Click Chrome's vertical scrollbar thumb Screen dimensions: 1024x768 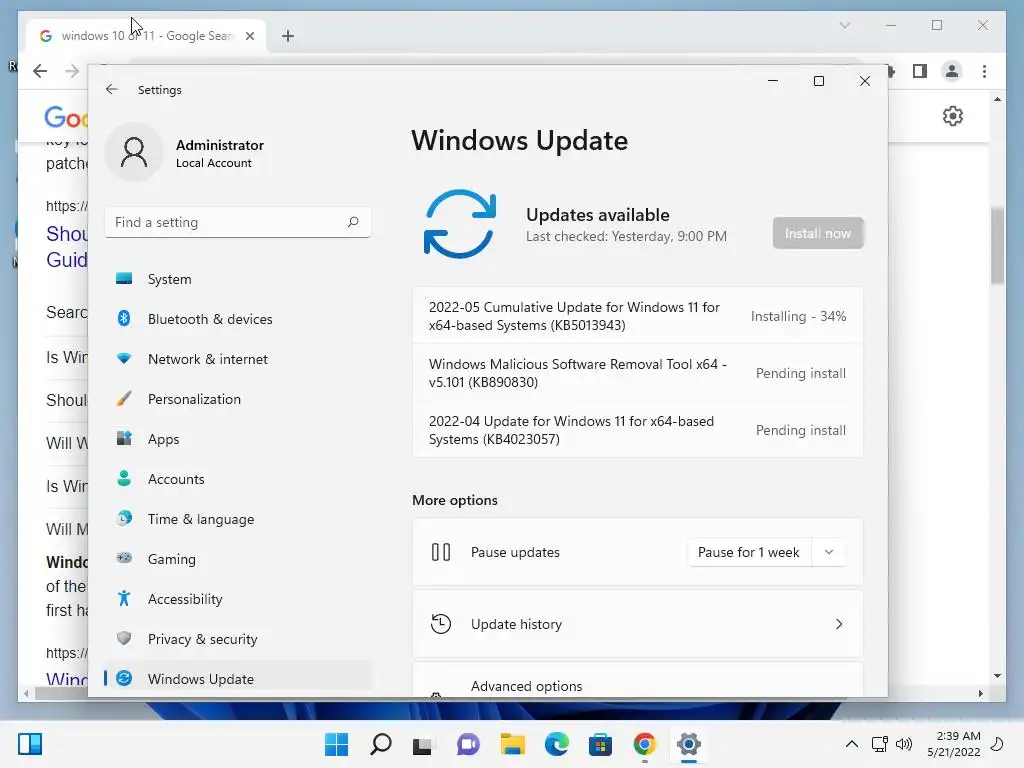[997, 245]
